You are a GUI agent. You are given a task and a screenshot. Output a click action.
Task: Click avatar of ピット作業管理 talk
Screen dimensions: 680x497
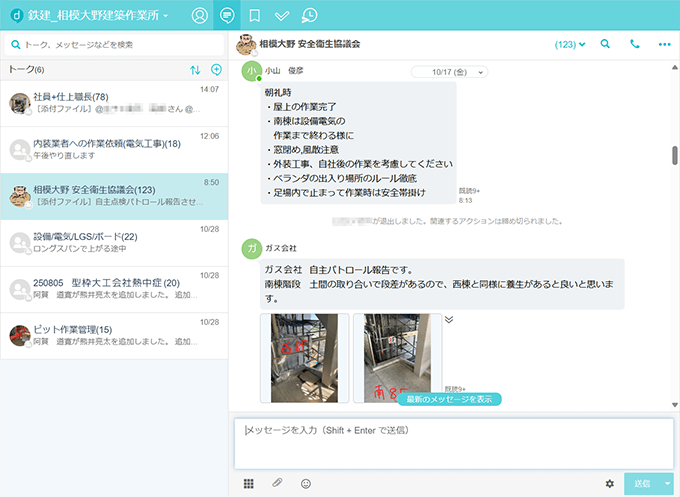[20, 336]
